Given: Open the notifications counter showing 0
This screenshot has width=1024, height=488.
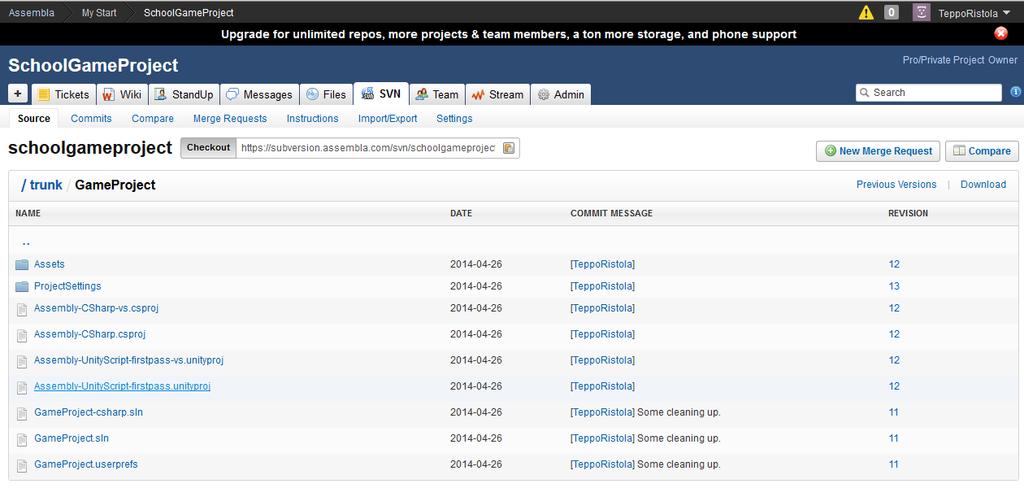Looking at the screenshot, I should (x=891, y=12).
